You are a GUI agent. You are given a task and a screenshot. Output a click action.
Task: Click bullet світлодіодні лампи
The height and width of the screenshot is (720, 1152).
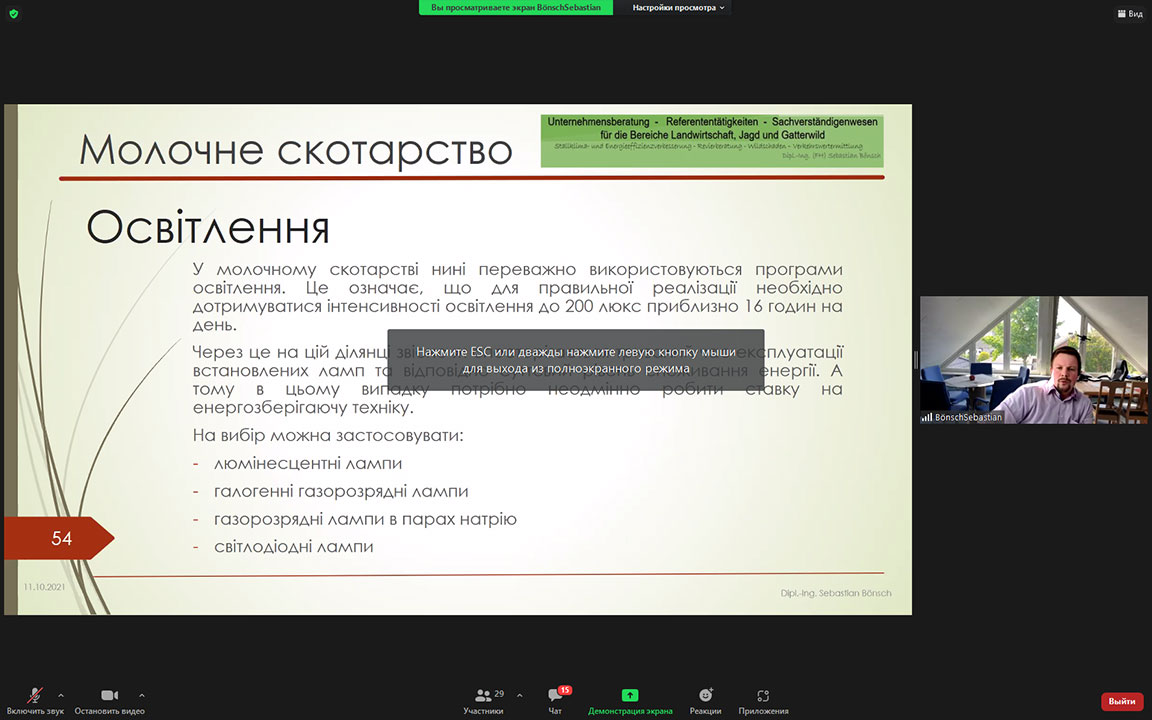[x=293, y=547]
